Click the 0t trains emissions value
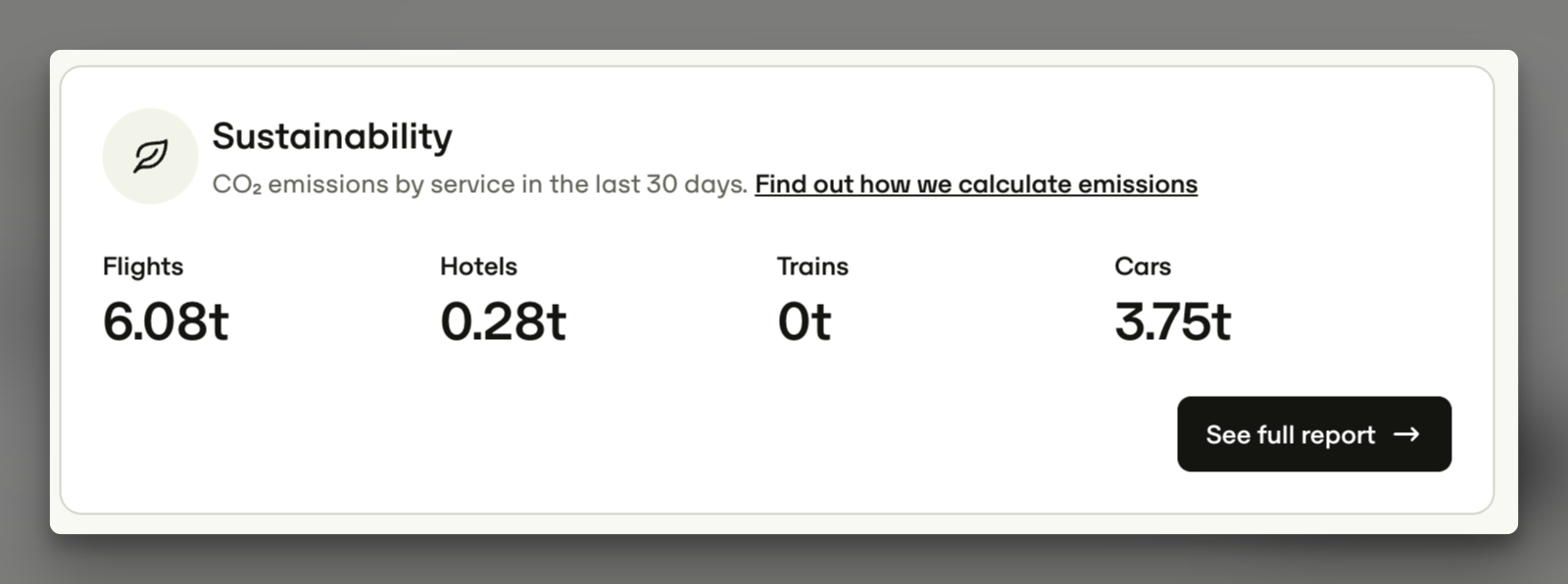This screenshot has width=1568, height=584. click(804, 321)
